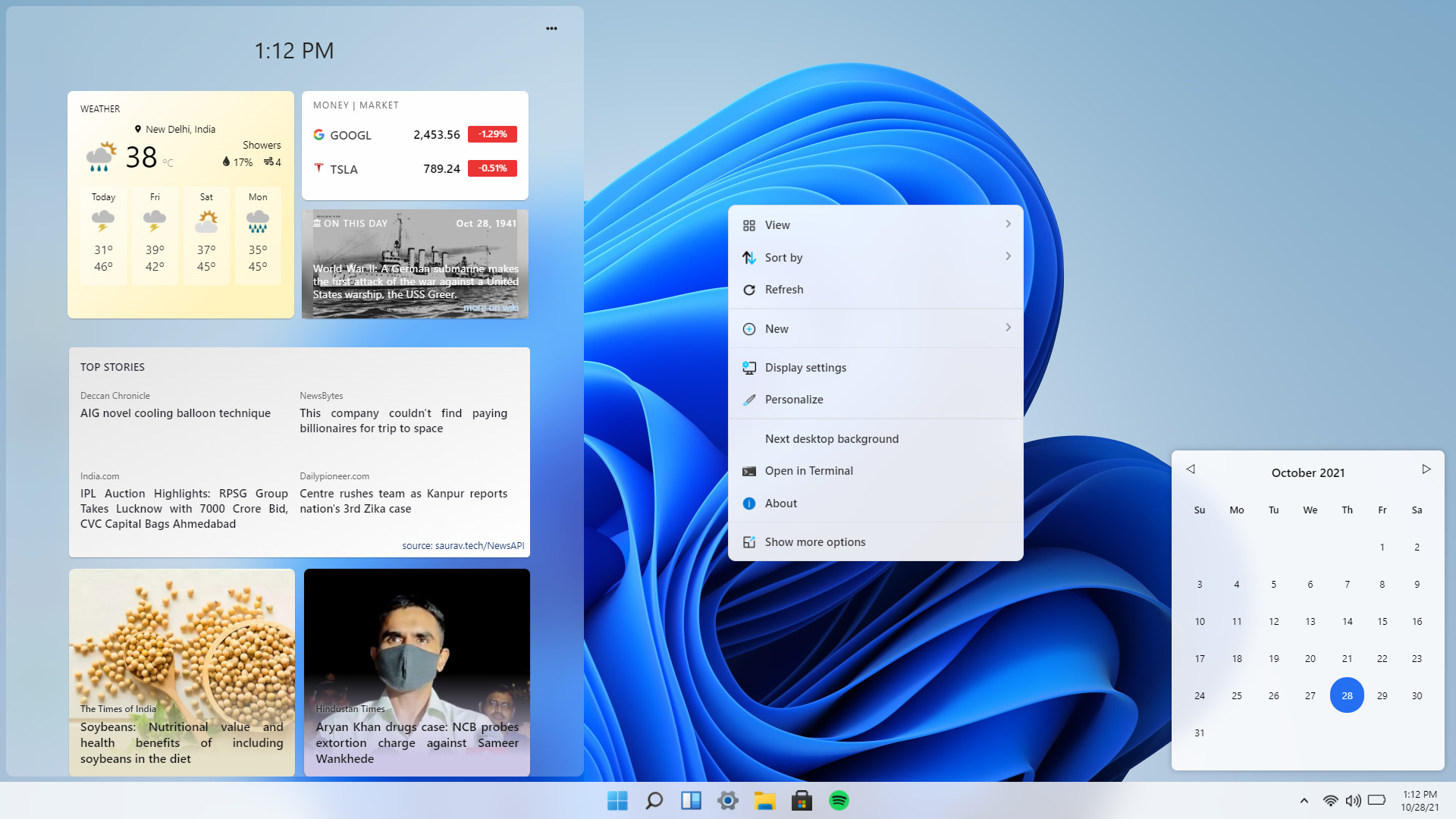Screen dimensions: 1456x819
Task: Open widgets panel three-dot menu
Action: pos(551,29)
